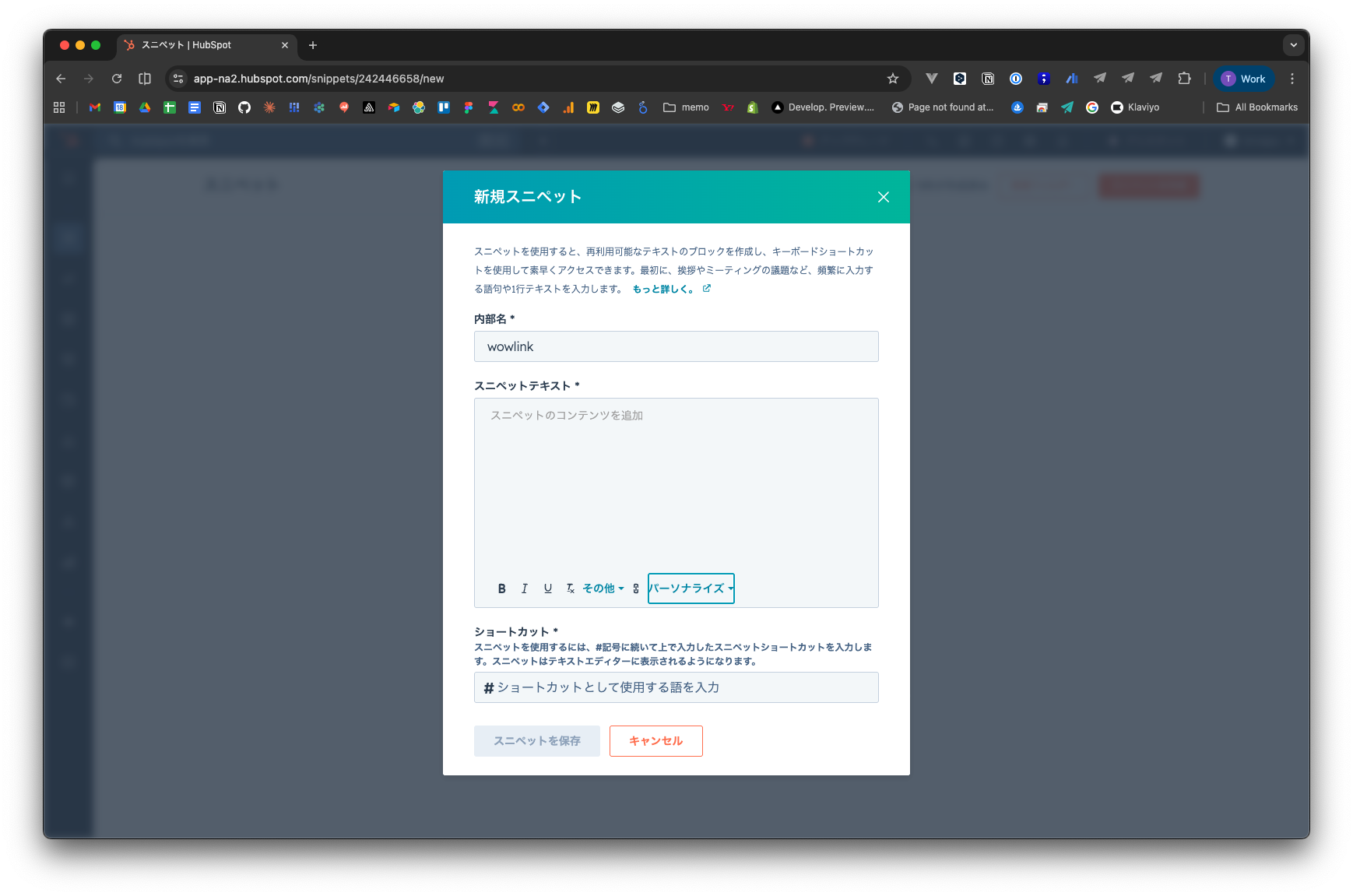Open the もっと詳しく help link
This screenshot has height=896, width=1353.
pos(671,289)
